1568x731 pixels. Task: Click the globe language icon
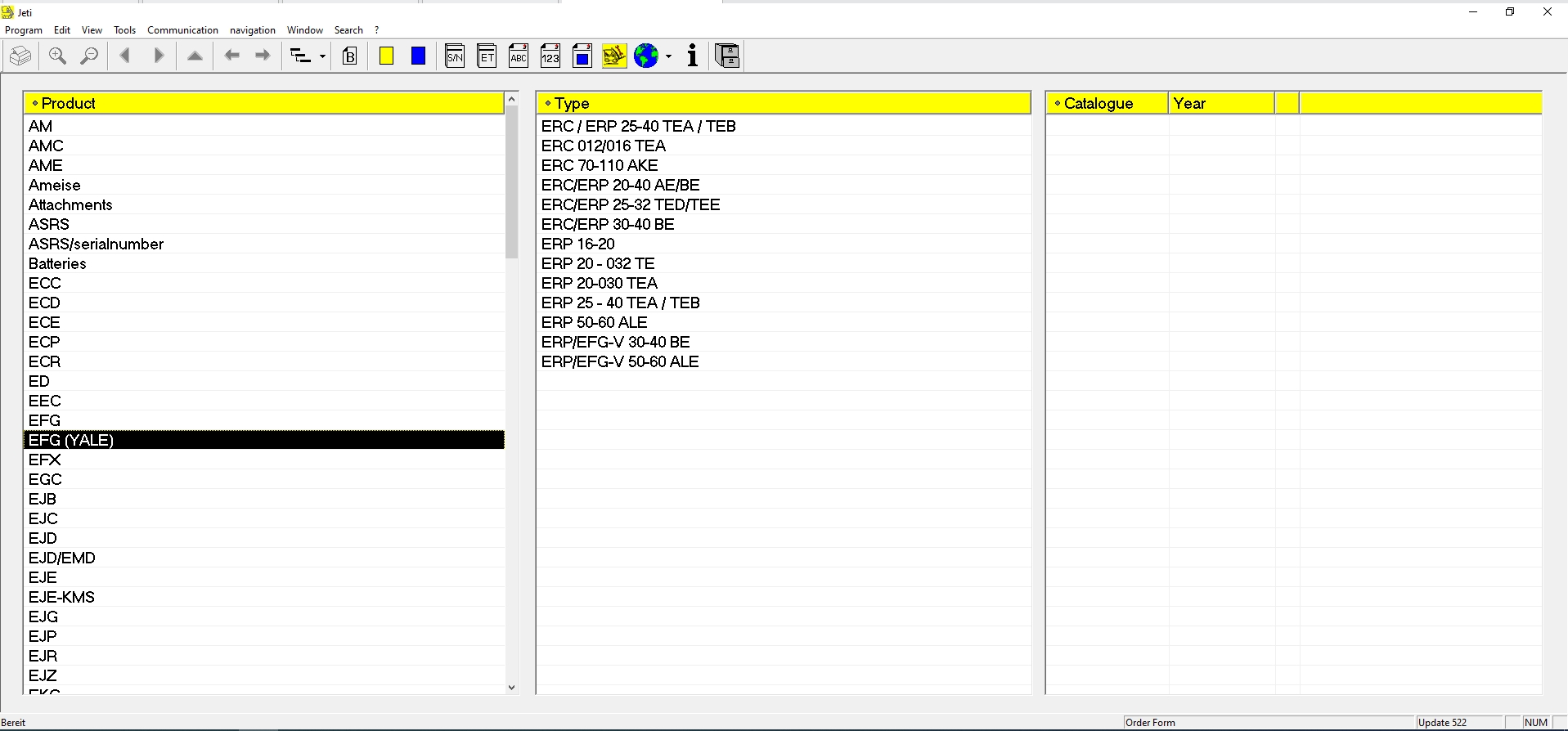click(x=646, y=56)
